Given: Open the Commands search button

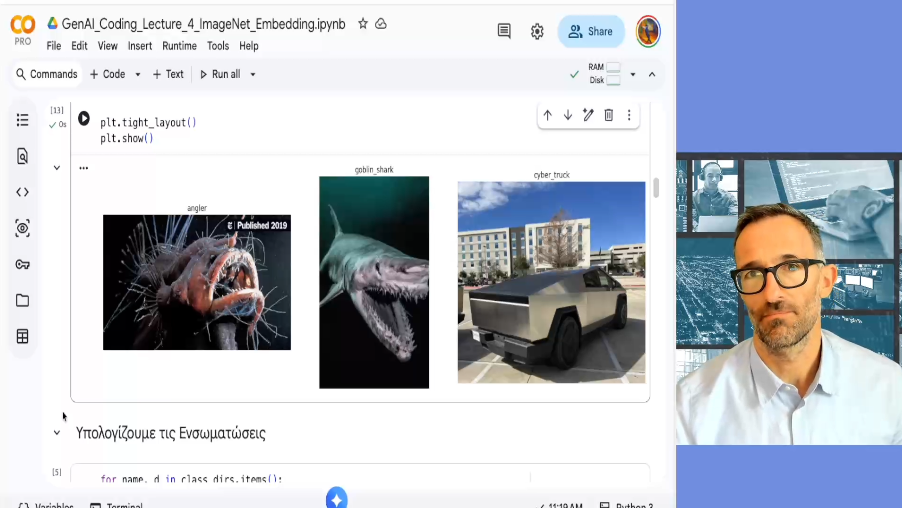Looking at the screenshot, I should pos(47,74).
